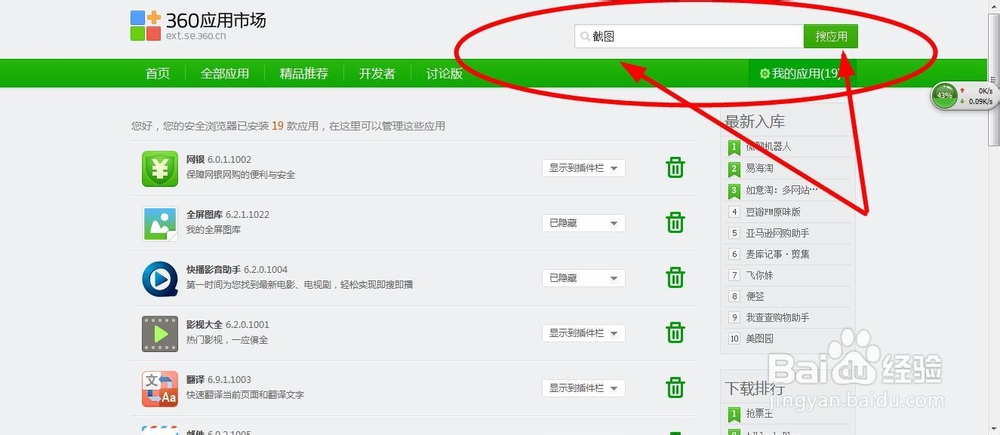Open 讨论版 tab

point(445,74)
